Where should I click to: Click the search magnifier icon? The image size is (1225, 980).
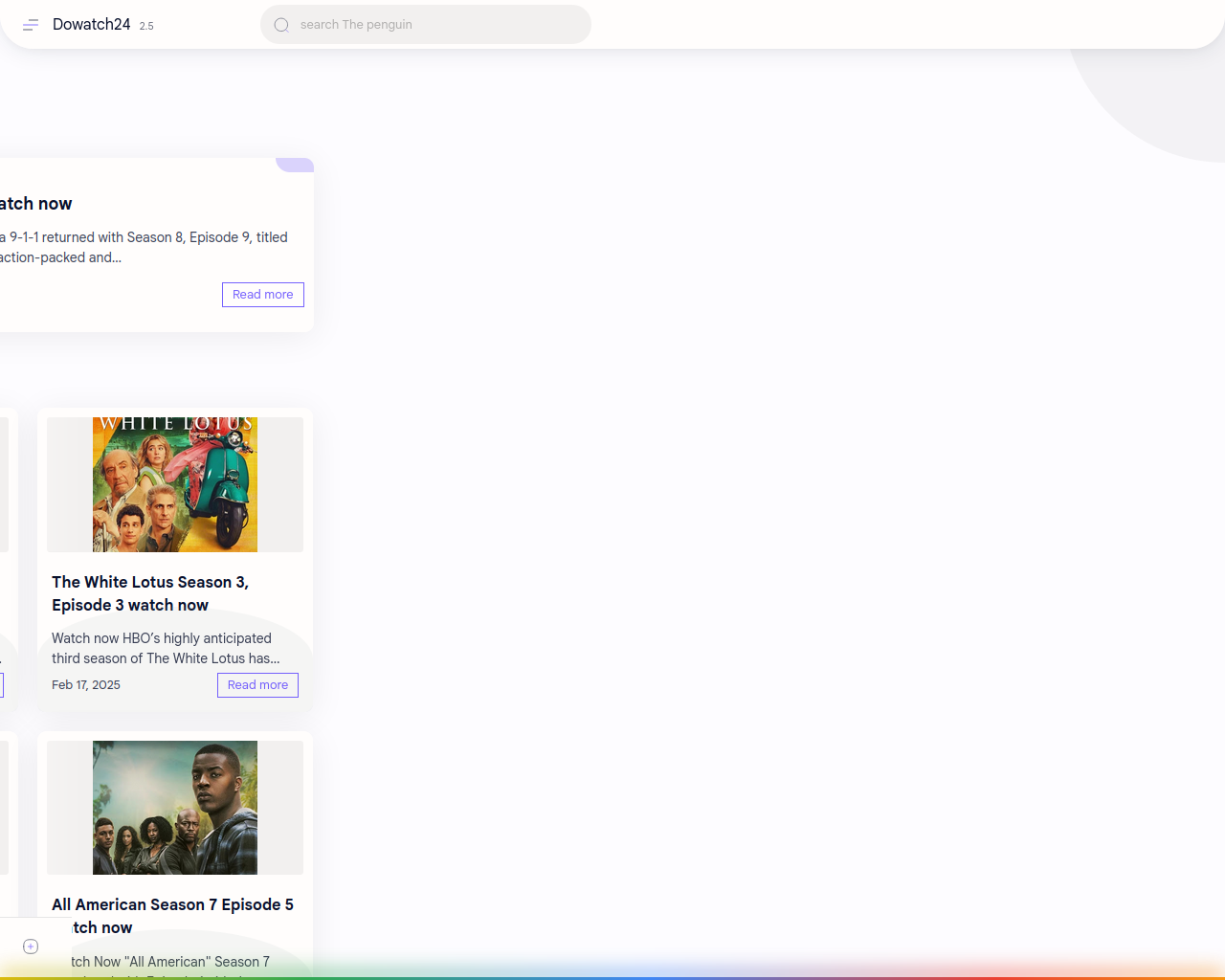[281, 25]
